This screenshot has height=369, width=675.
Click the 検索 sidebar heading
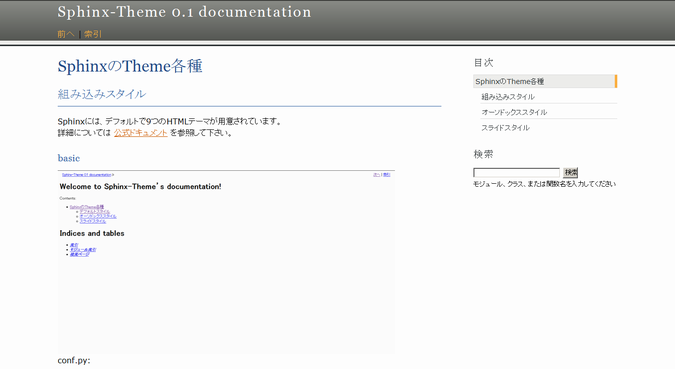tap(483, 154)
